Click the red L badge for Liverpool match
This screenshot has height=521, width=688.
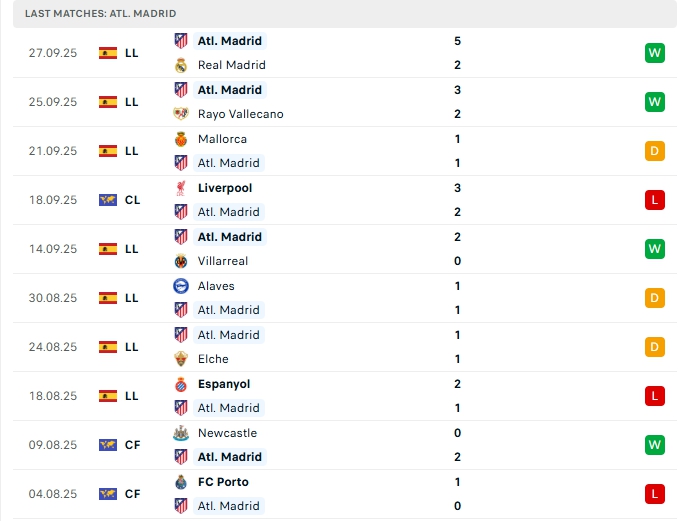click(655, 200)
